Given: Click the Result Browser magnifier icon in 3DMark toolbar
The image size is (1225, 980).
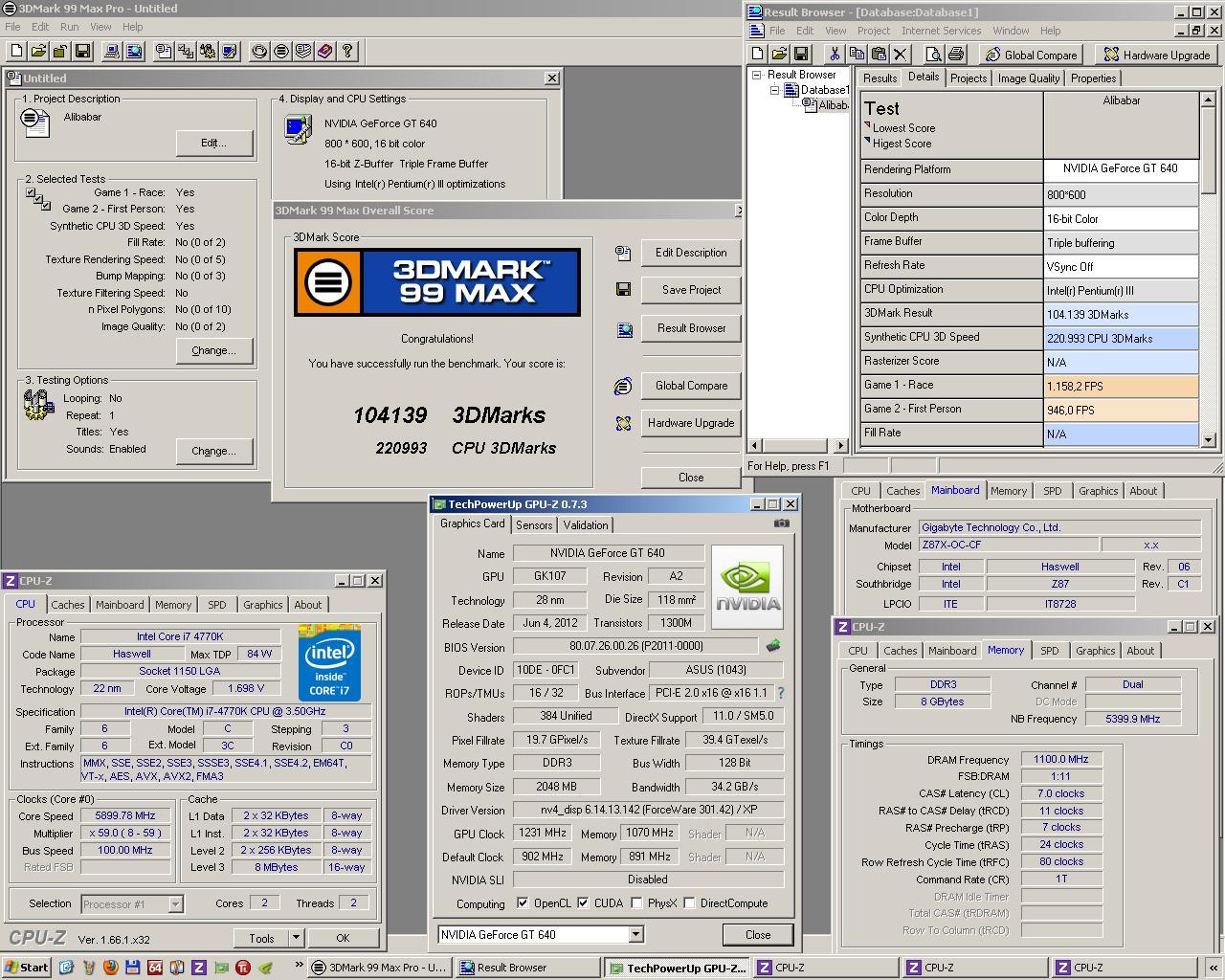Looking at the screenshot, I should tap(135, 52).
